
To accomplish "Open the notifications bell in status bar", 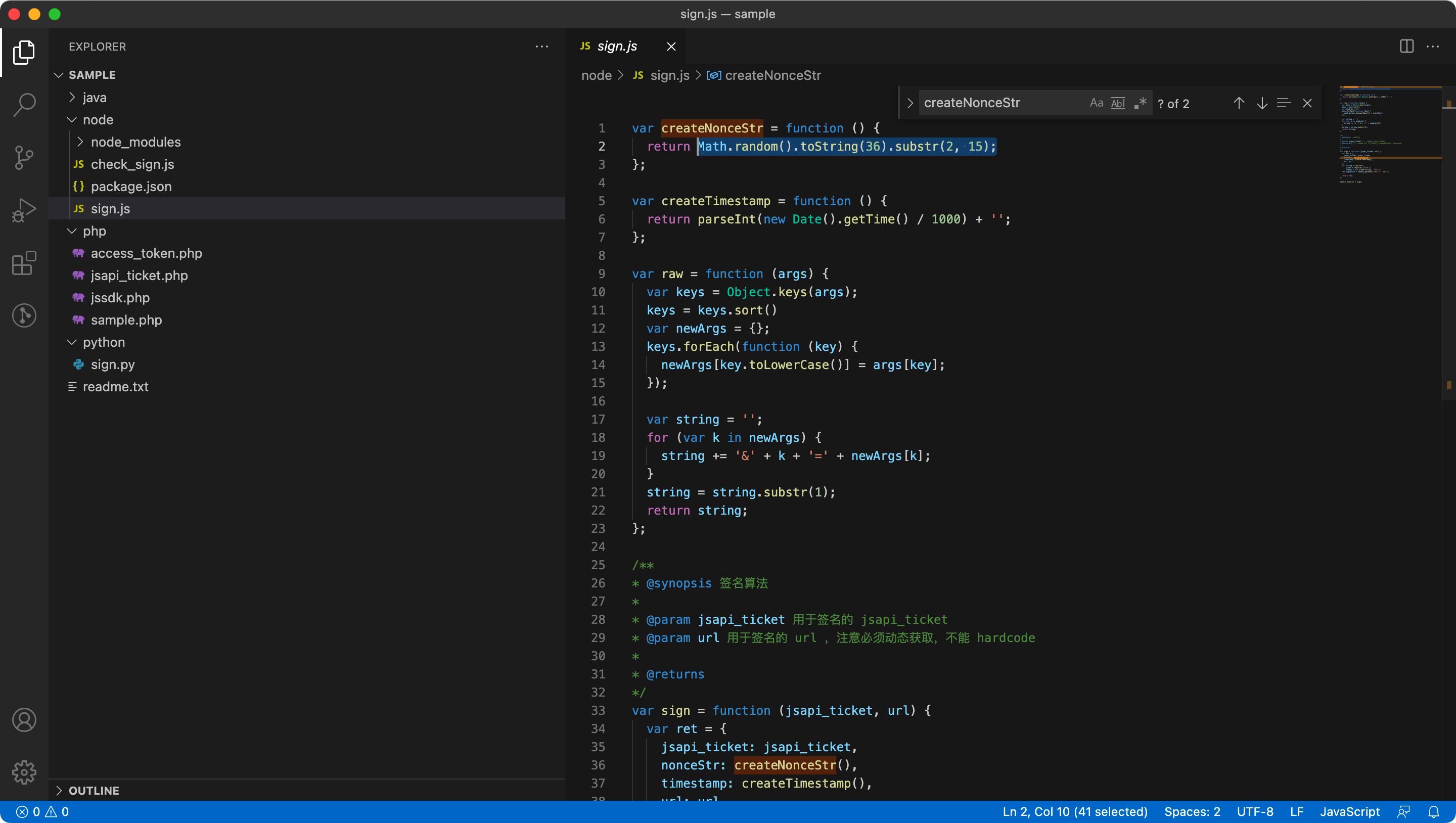I will tap(1433, 812).
